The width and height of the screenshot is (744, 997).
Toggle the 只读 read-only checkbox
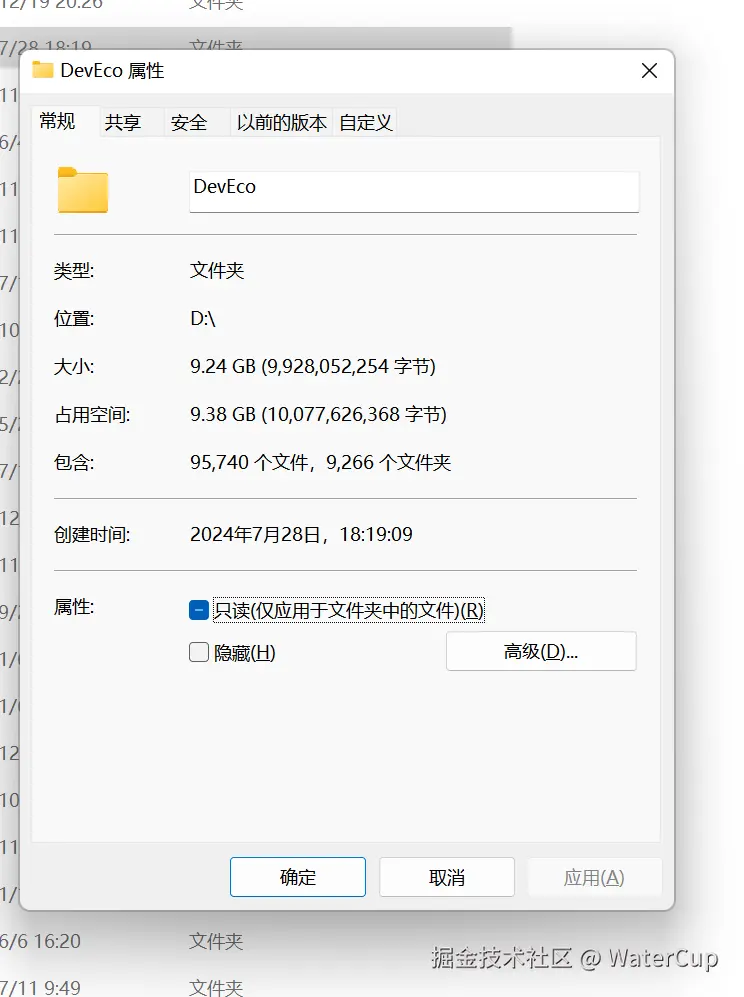point(199,610)
